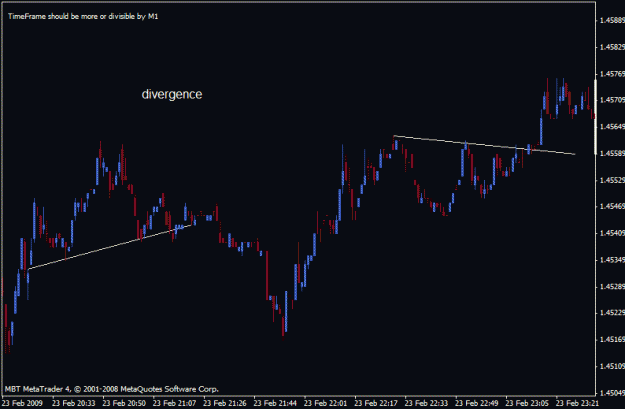Select the falling trendline above the right candles

(x=484, y=145)
